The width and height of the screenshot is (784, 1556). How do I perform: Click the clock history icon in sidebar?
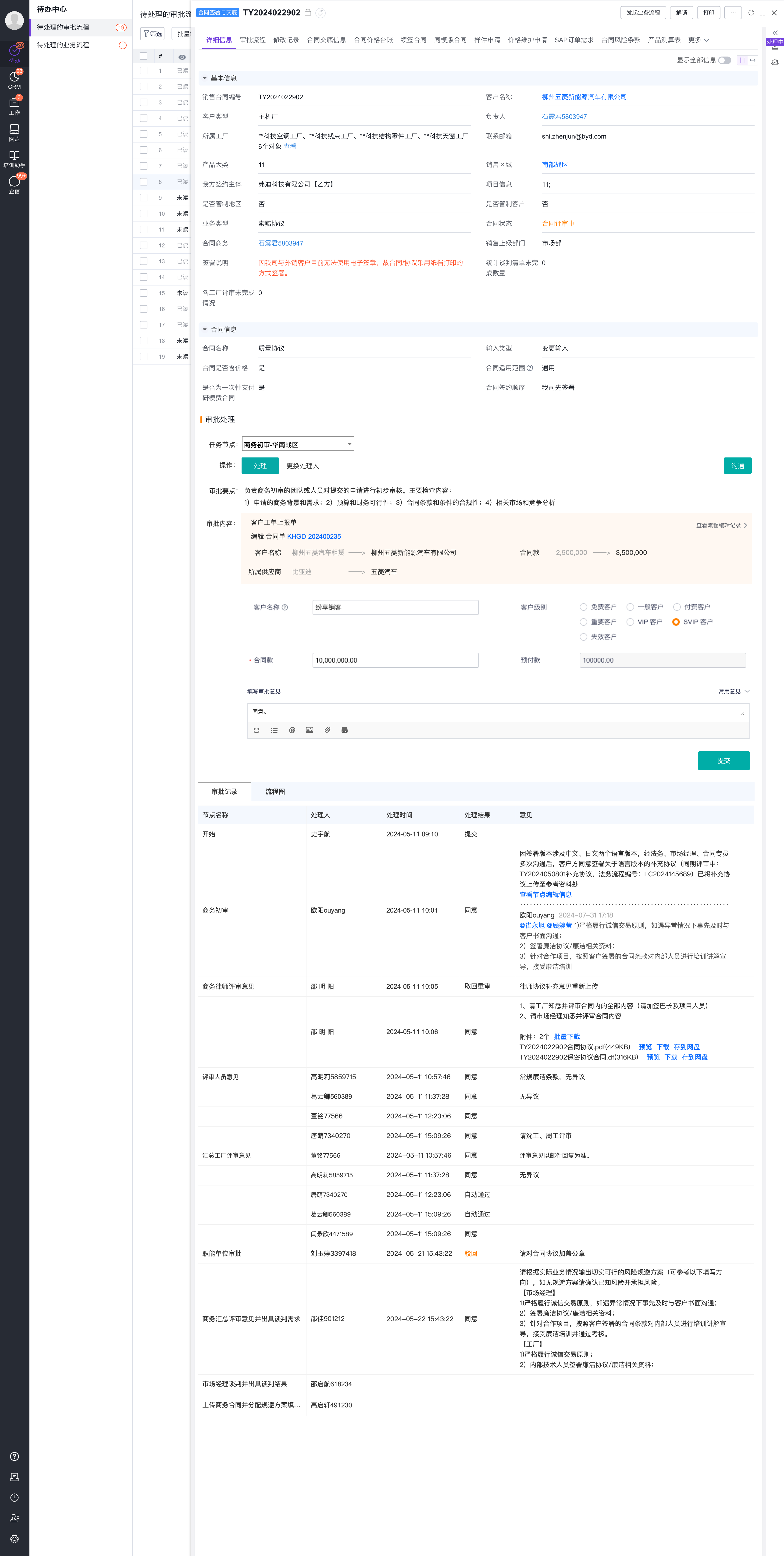click(14, 1497)
